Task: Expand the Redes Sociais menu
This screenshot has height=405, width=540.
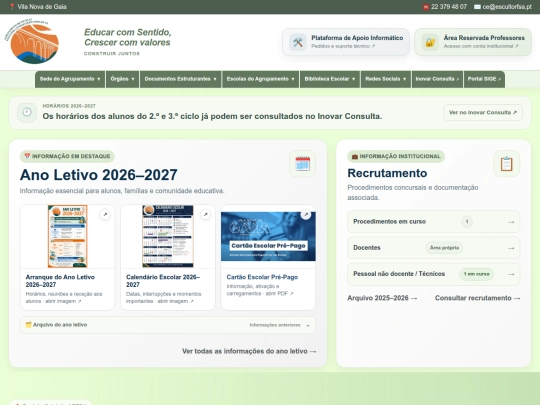Action: click(x=386, y=79)
